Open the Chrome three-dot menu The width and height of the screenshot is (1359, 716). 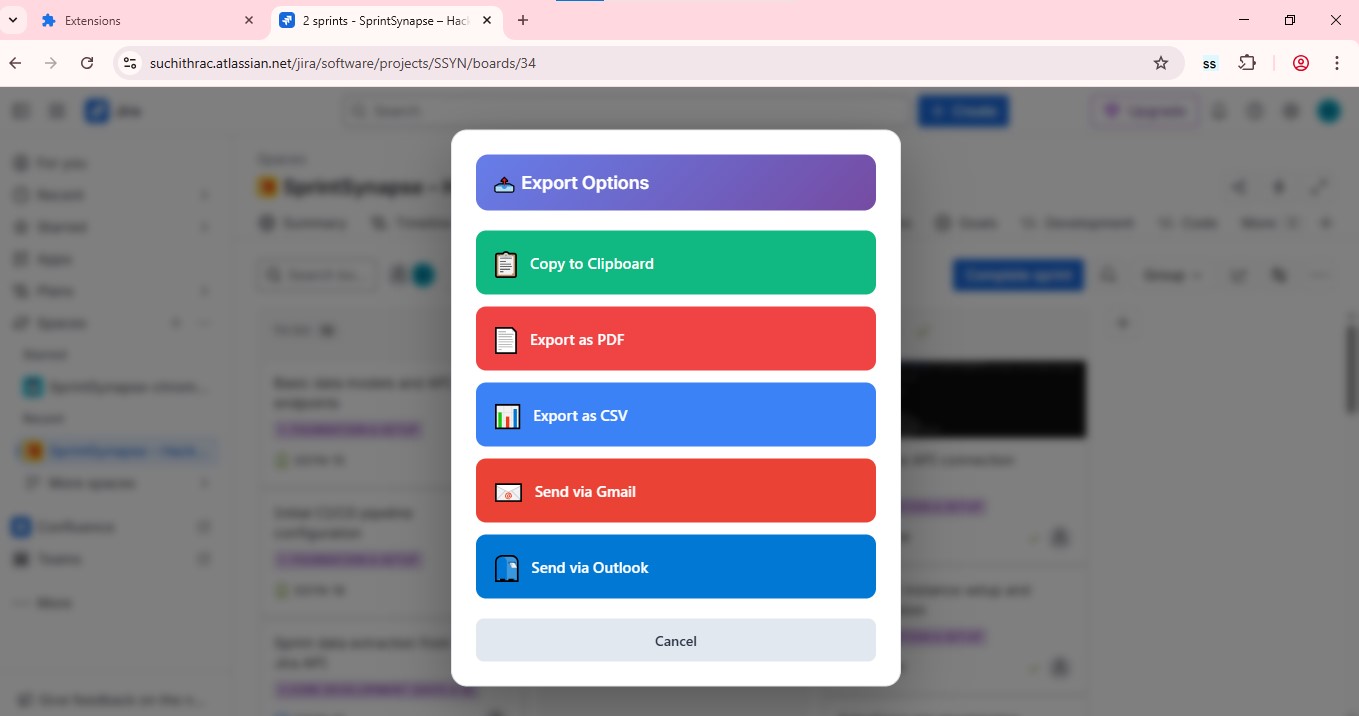click(1337, 63)
